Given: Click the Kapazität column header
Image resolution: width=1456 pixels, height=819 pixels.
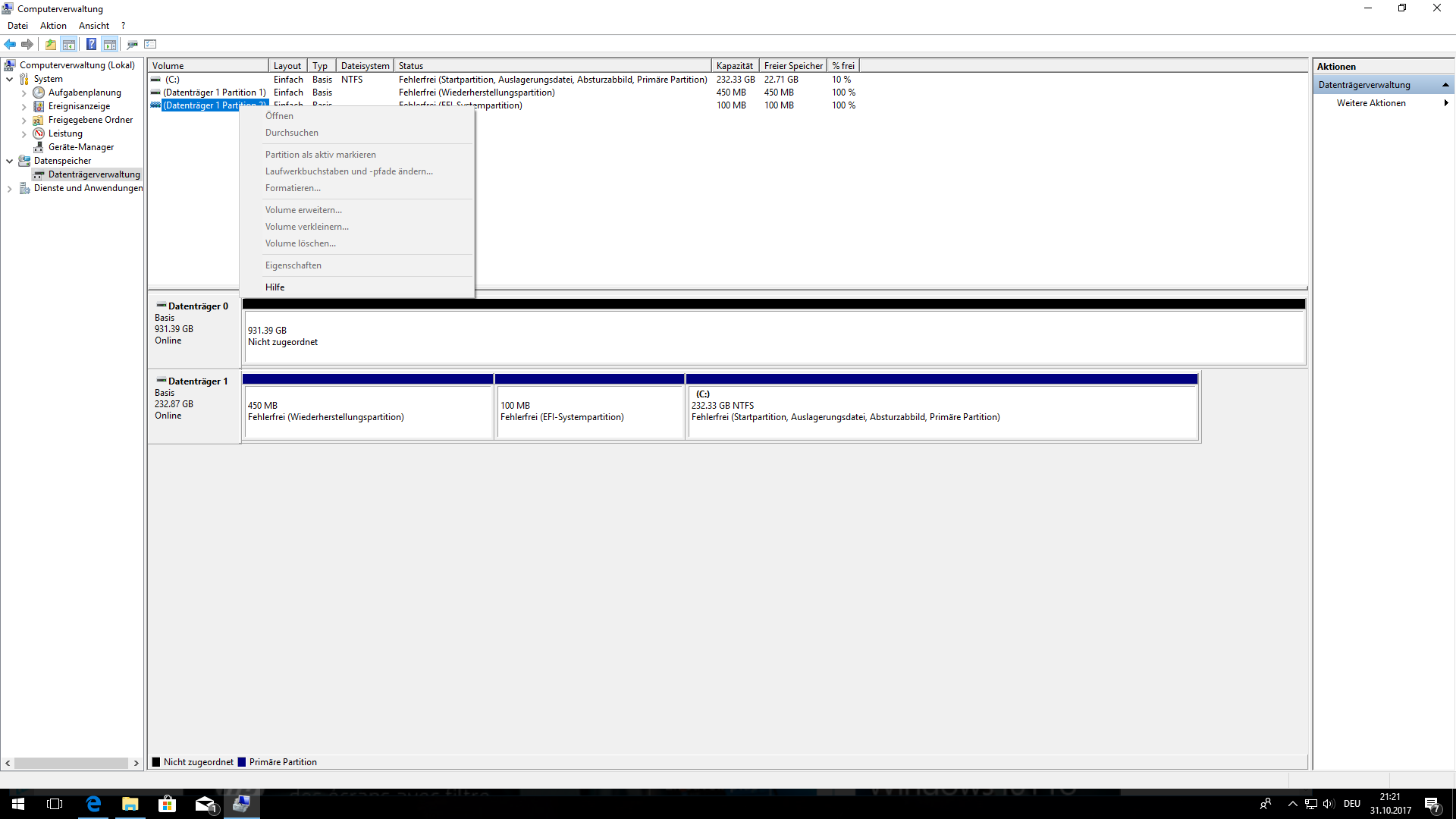Looking at the screenshot, I should pos(734,66).
